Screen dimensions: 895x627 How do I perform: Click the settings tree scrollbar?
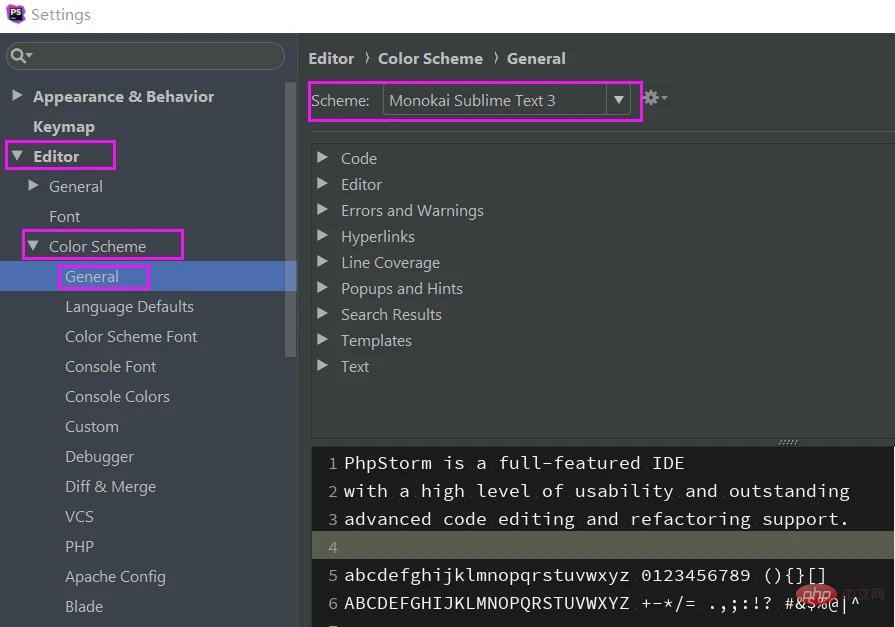(290, 219)
